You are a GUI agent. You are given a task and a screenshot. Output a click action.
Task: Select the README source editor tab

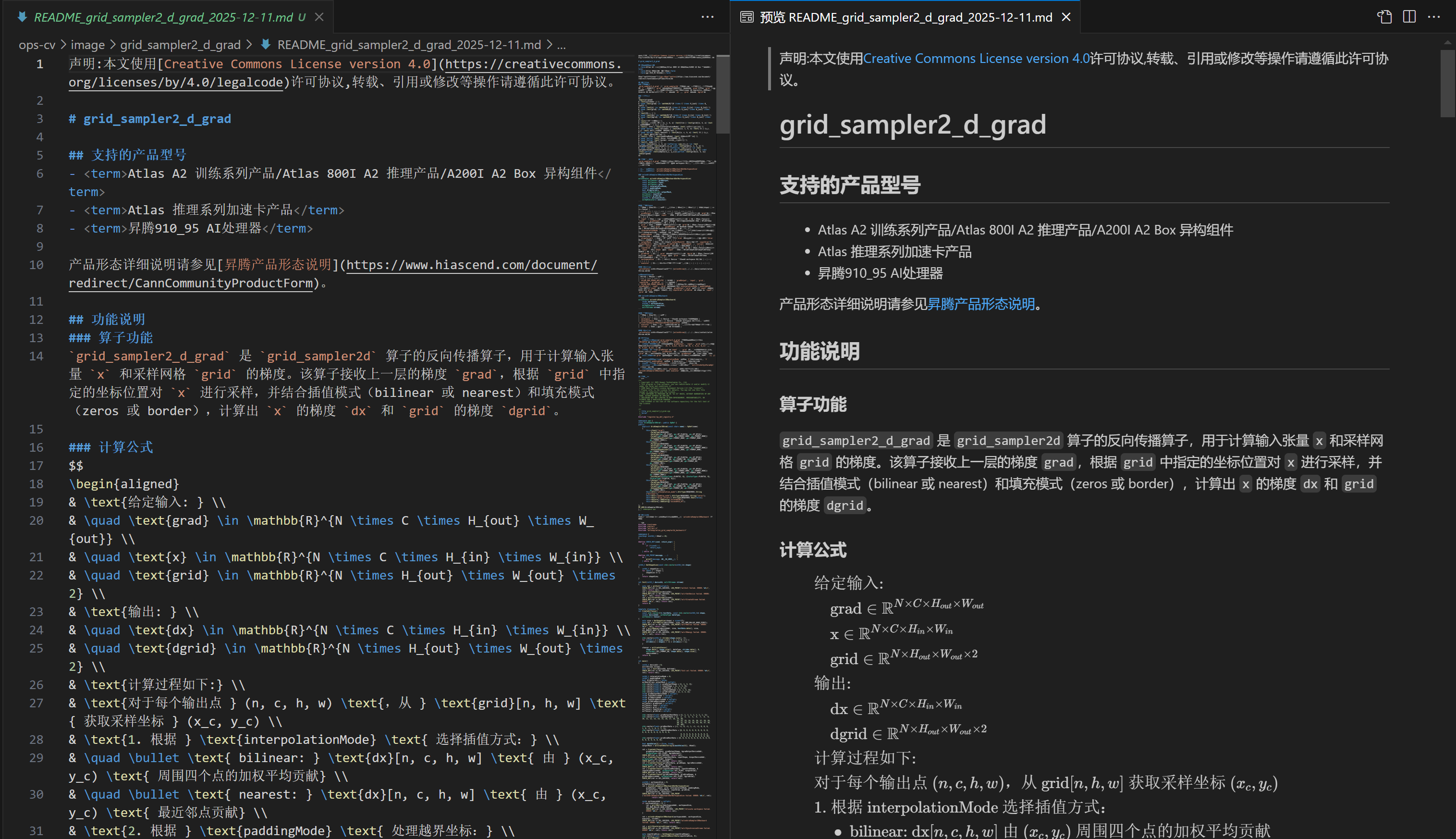163,17
